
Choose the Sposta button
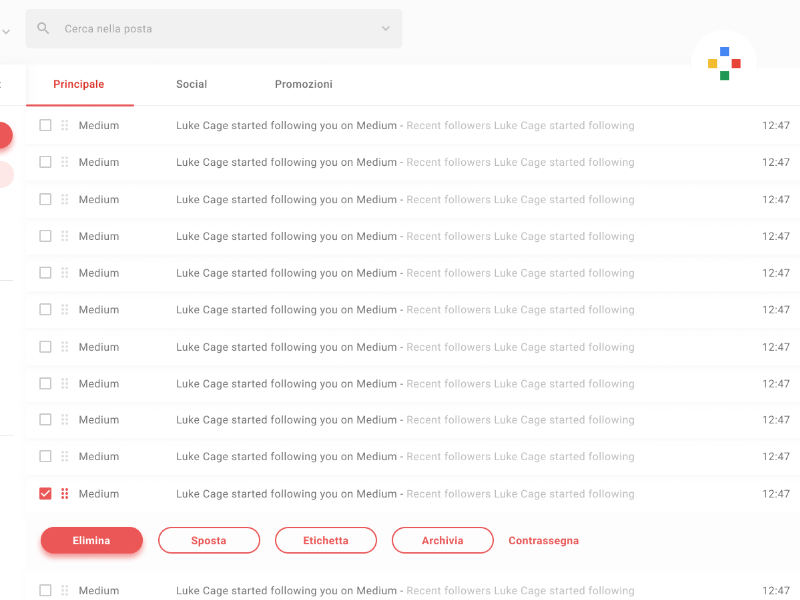point(209,540)
